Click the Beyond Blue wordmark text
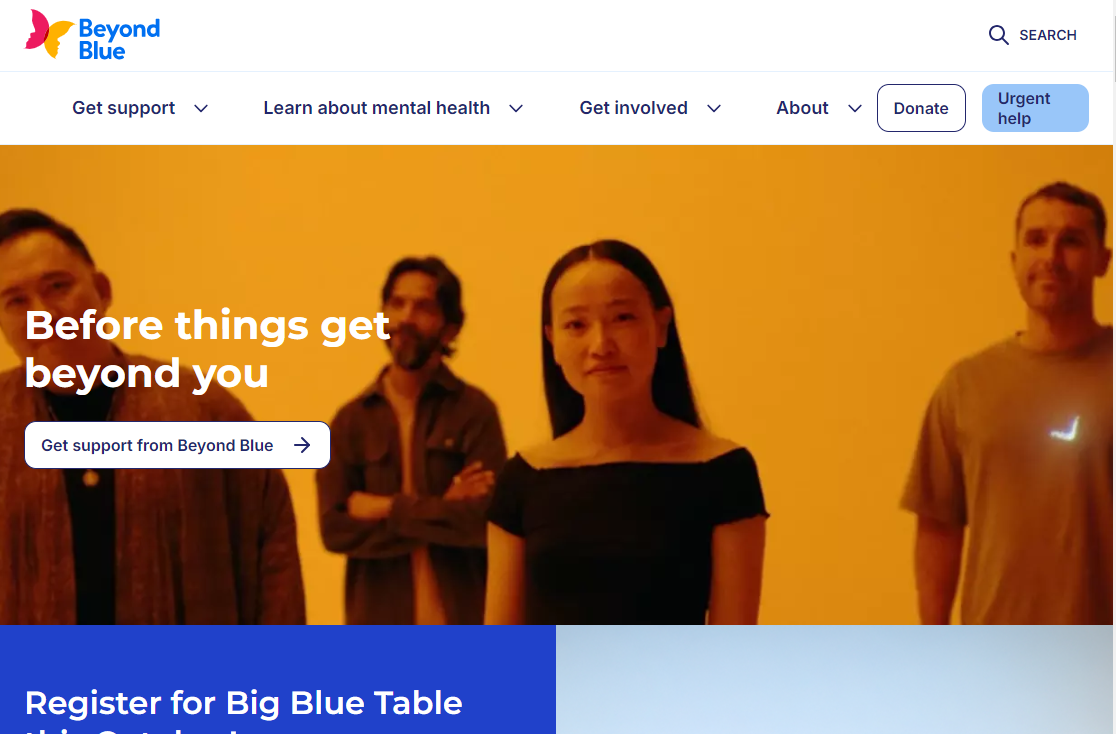Viewport: 1116px width, 734px height. pos(119,39)
